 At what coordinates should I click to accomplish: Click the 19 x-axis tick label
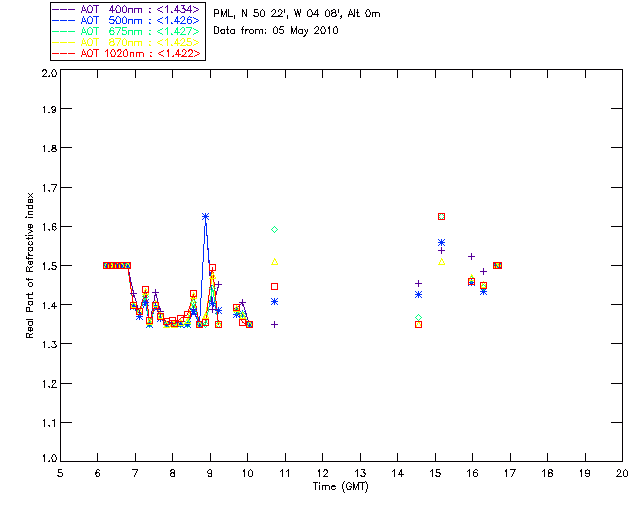(585, 473)
